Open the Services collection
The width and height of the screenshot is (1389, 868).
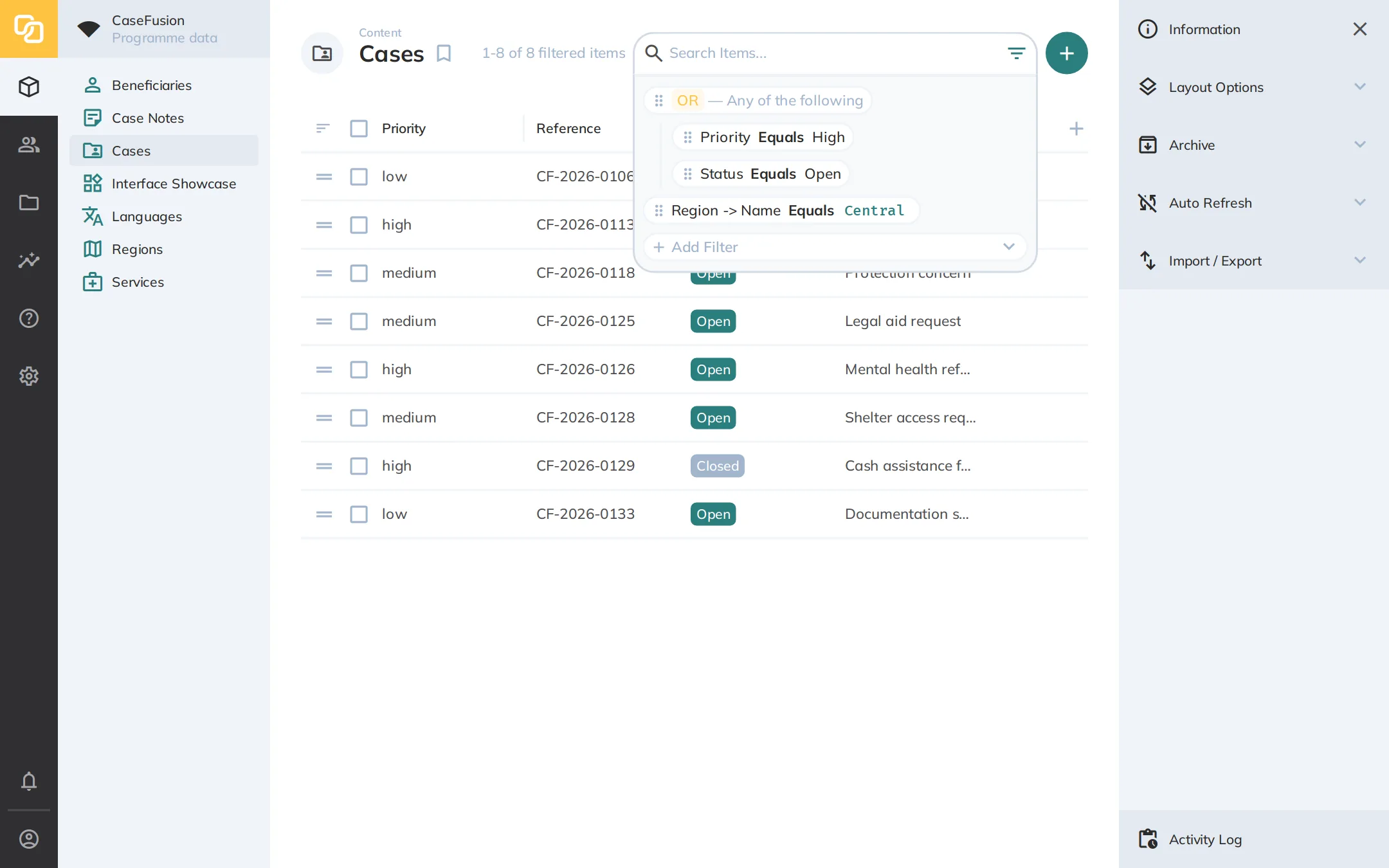click(164, 282)
